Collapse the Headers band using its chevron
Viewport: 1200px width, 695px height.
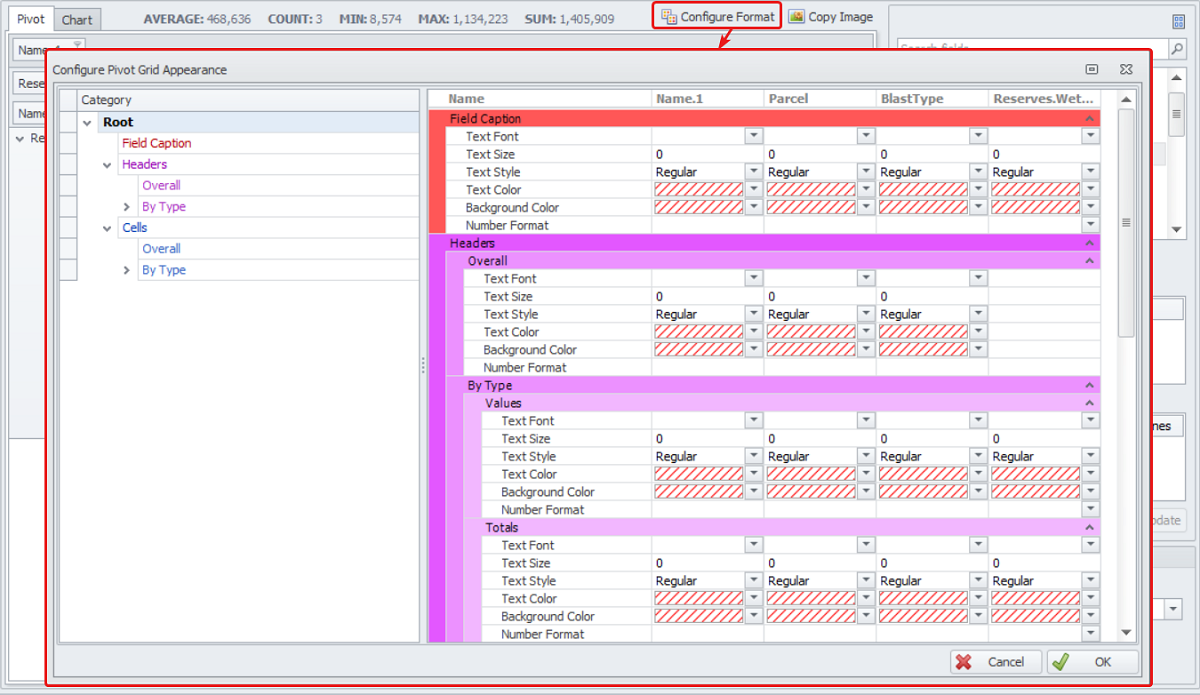1089,243
